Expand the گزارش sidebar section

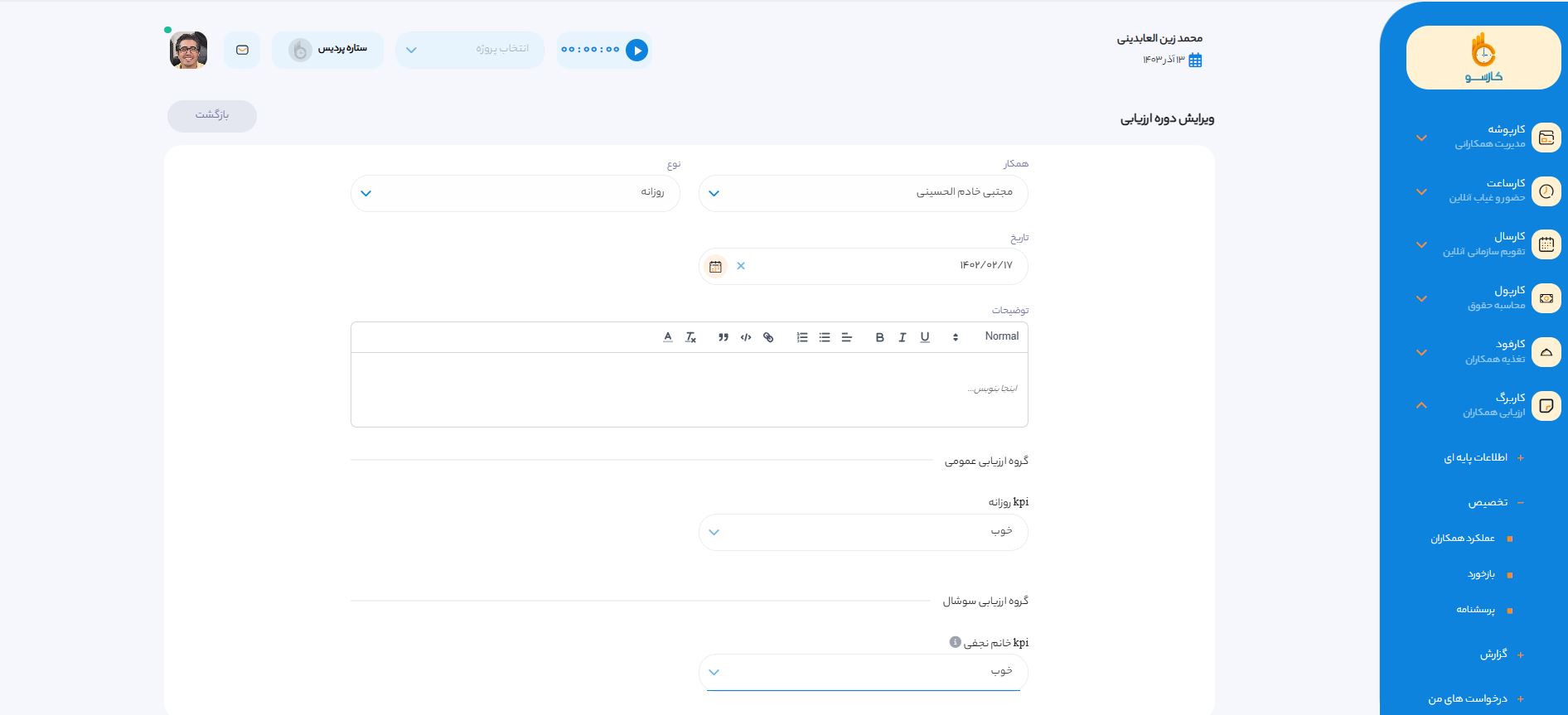pyautogui.click(x=1493, y=655)
